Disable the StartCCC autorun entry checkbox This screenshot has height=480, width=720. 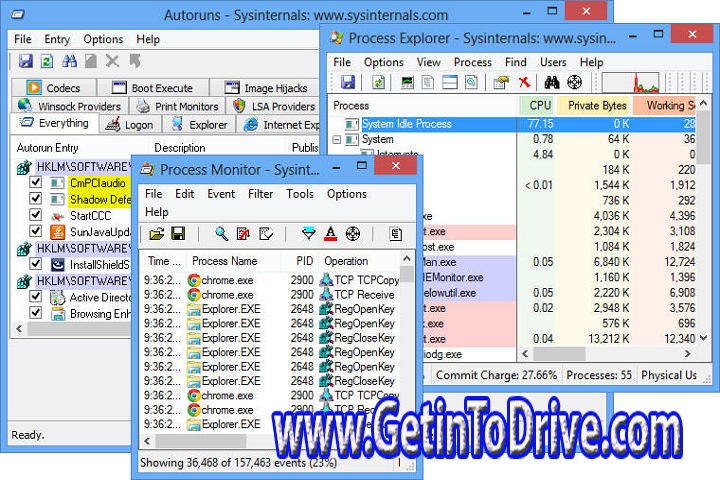click(35, 215)
